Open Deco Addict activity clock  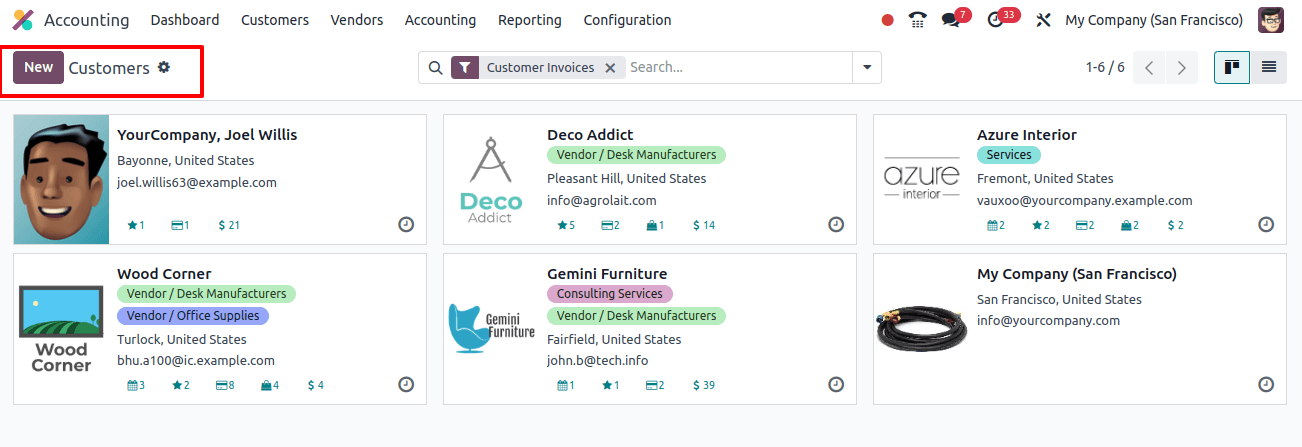pos(836,224)
